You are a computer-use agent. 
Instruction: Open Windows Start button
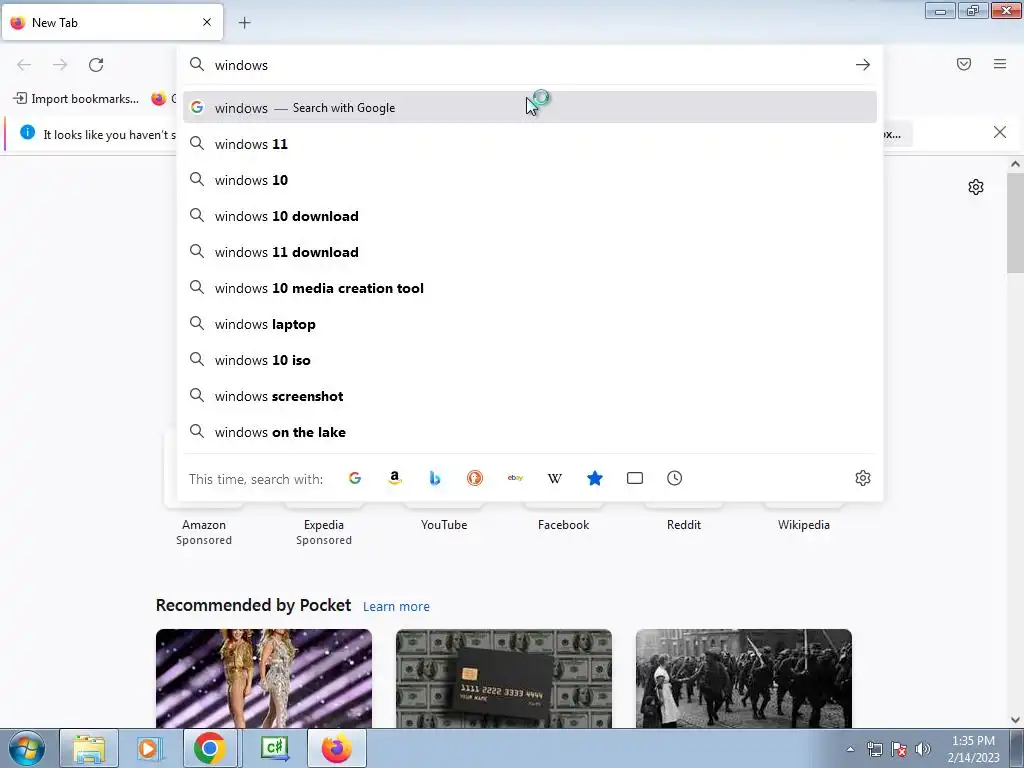point(27,748)
